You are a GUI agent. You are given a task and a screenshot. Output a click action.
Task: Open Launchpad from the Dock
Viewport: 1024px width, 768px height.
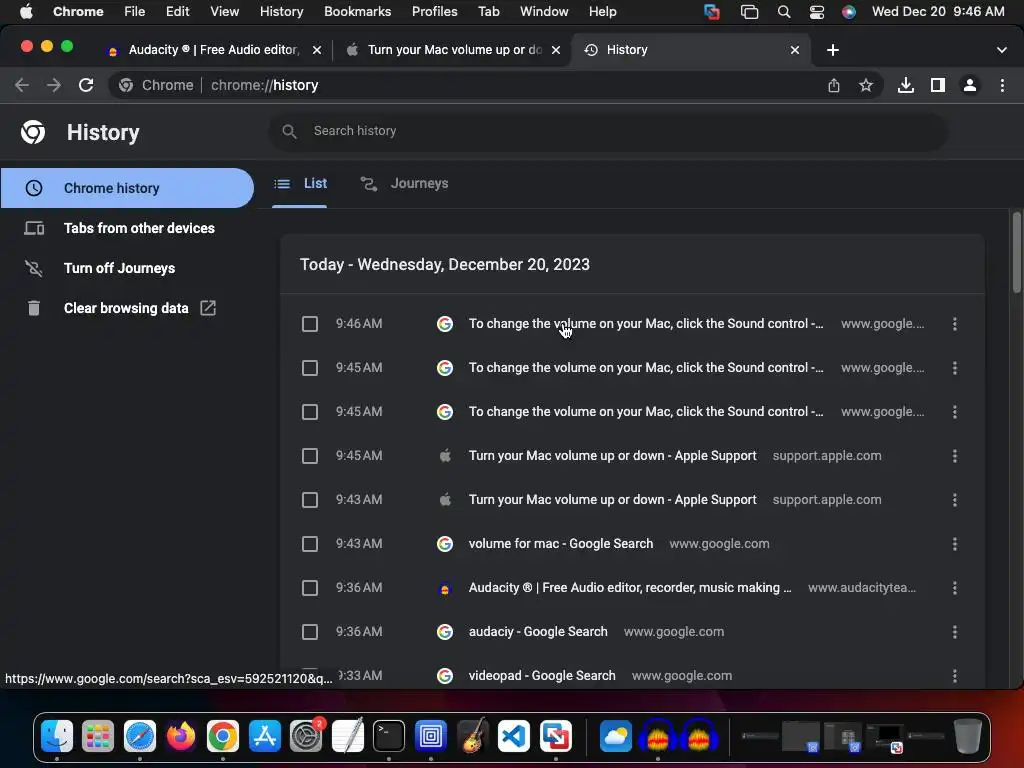(x=98, y=736)
